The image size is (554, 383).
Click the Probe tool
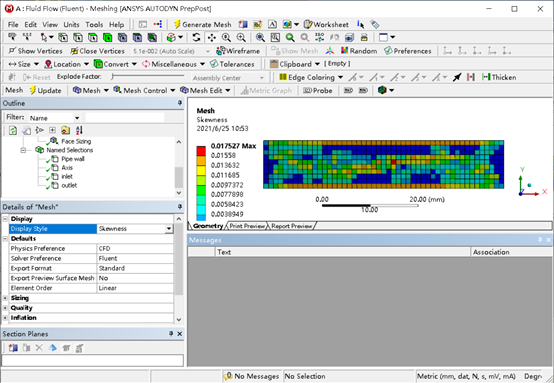318,90
